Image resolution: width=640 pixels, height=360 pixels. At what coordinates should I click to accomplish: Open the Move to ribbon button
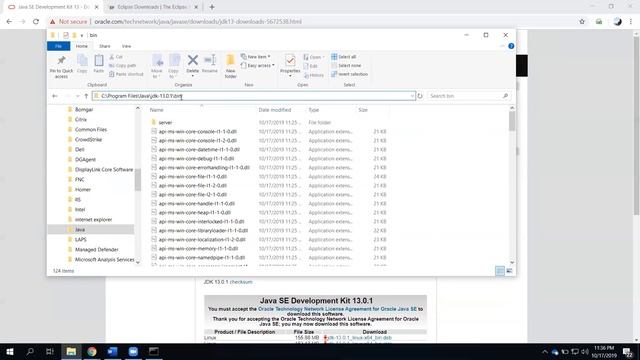157,66
